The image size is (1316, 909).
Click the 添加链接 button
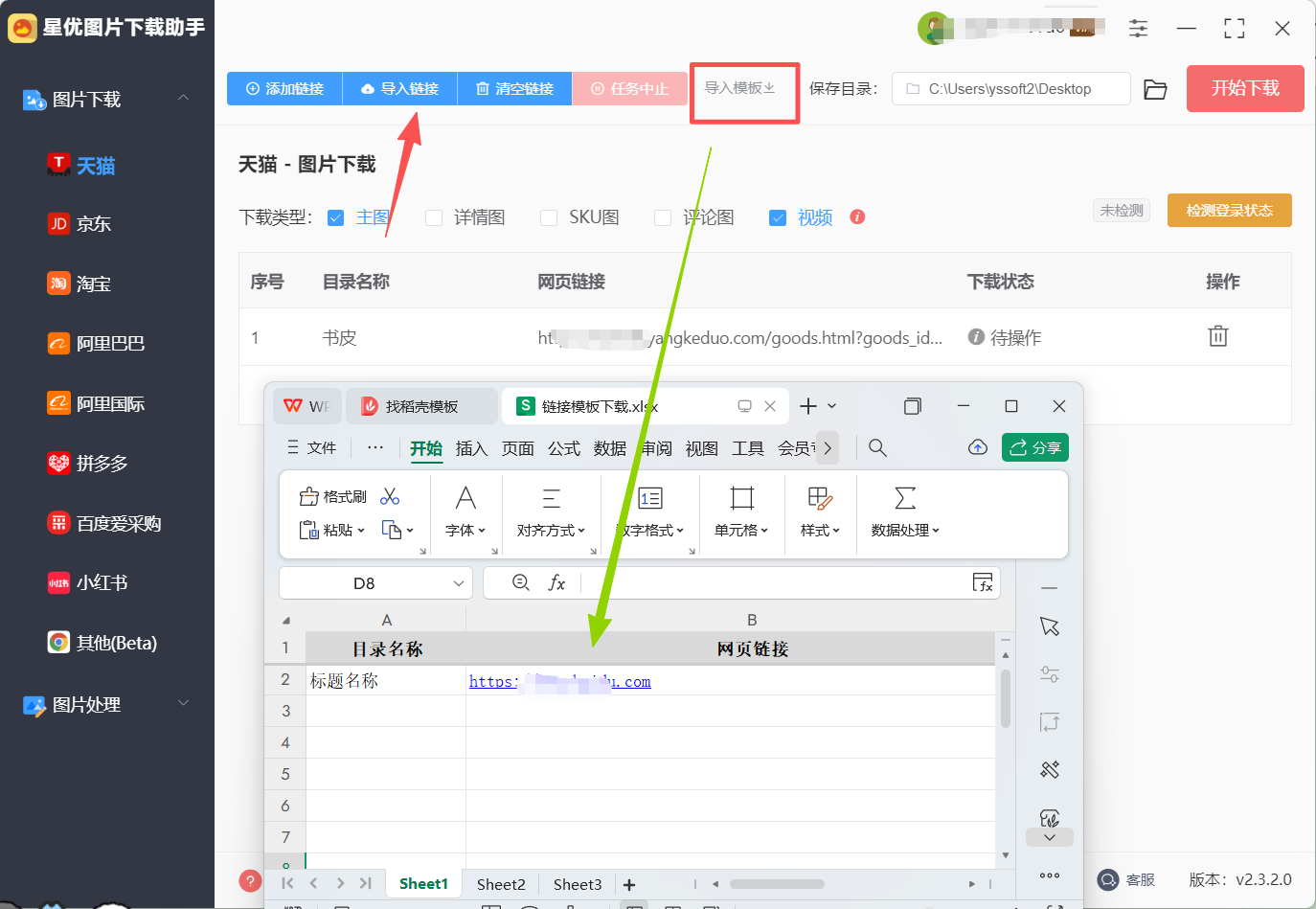coord(284,88)
